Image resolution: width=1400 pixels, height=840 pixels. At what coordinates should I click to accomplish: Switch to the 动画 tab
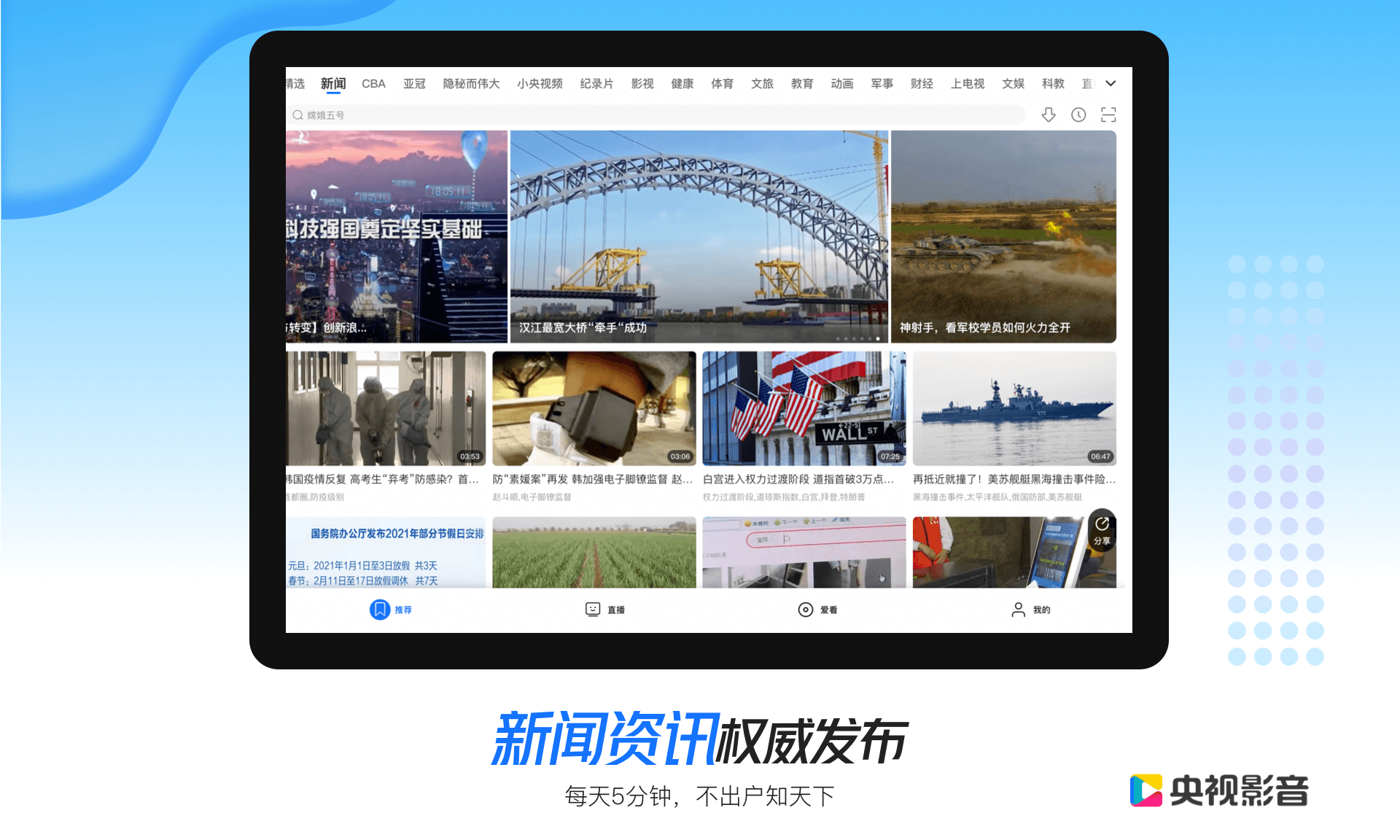click(842, 83)
